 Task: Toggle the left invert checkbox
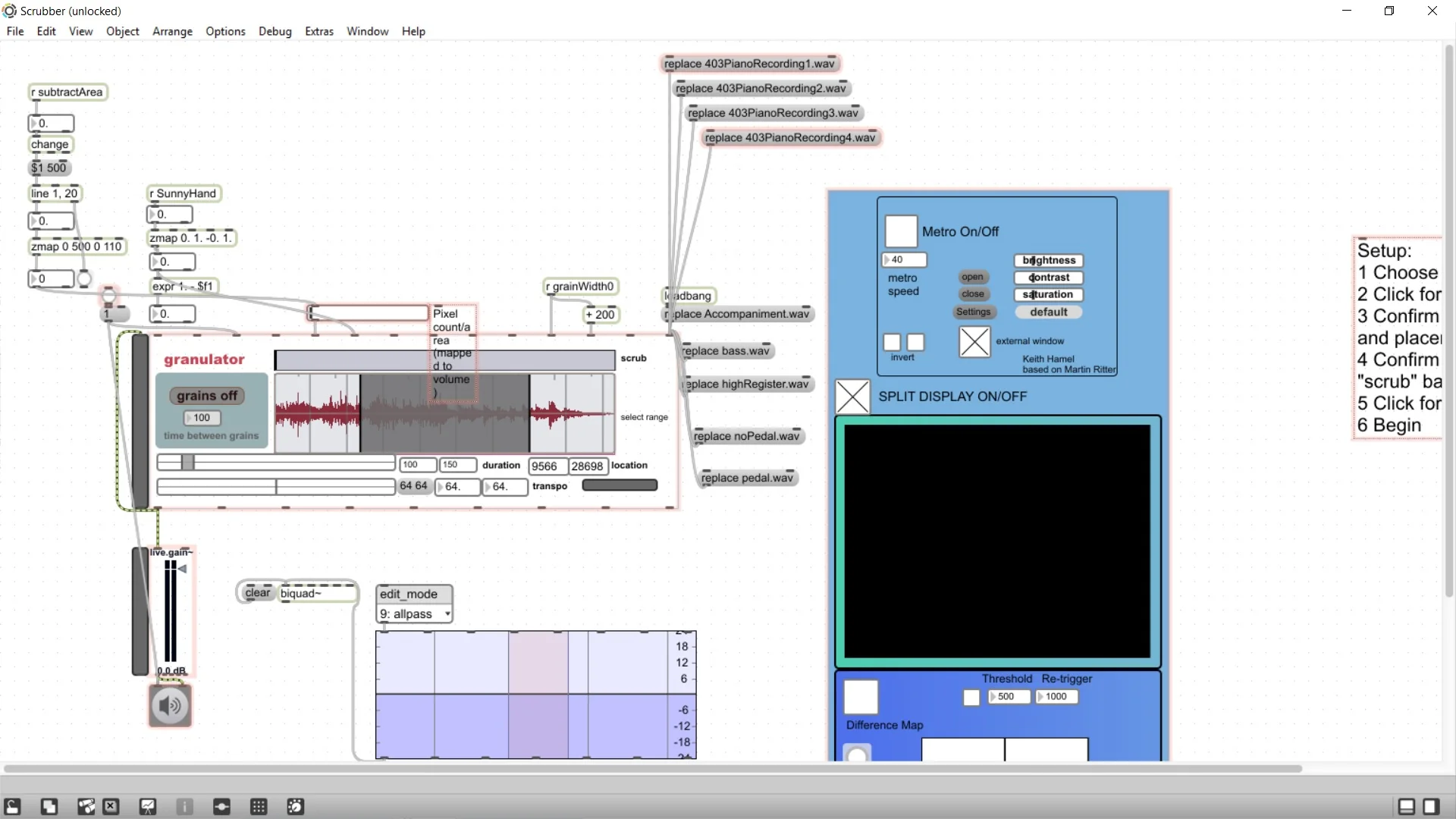coord(892,343)
